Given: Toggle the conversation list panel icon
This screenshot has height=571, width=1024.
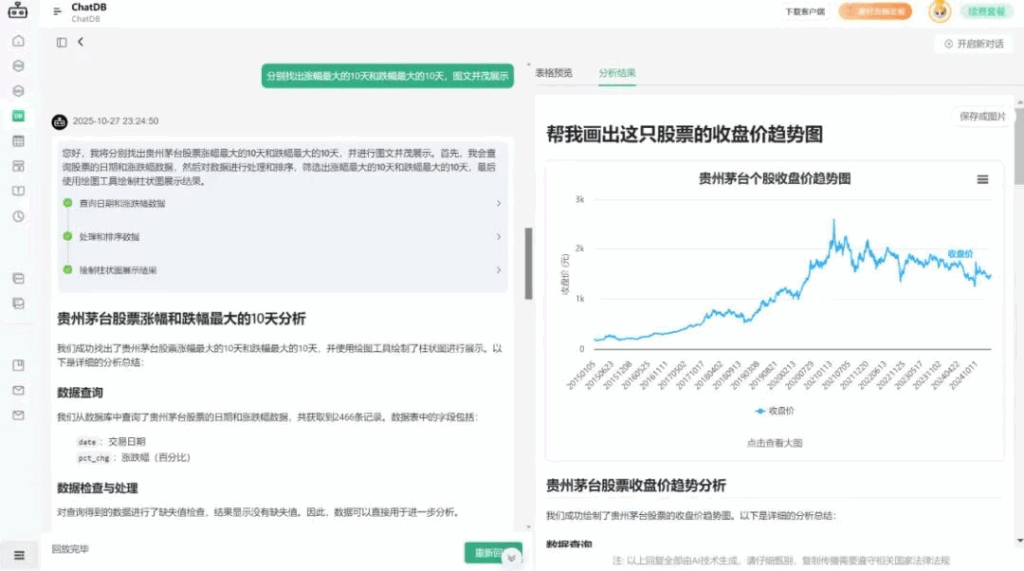Looking at the screenshot, I should pos(61,42).
